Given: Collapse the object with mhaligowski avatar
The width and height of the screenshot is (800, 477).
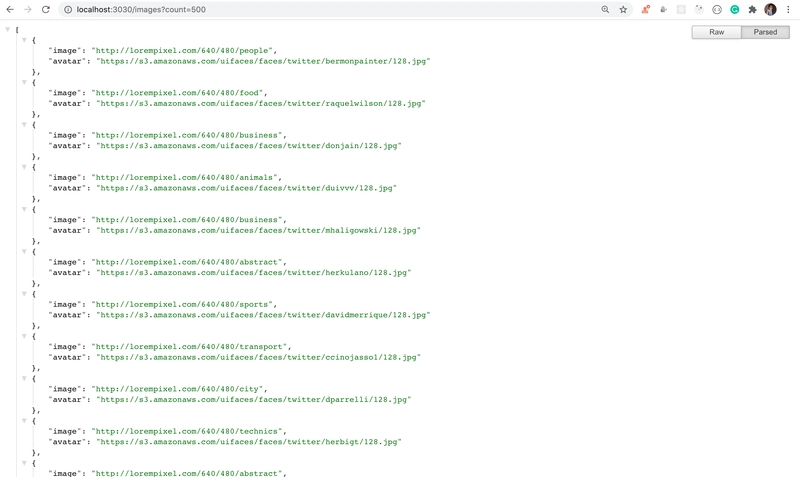Looking at the screenshot, I should 24,209.
